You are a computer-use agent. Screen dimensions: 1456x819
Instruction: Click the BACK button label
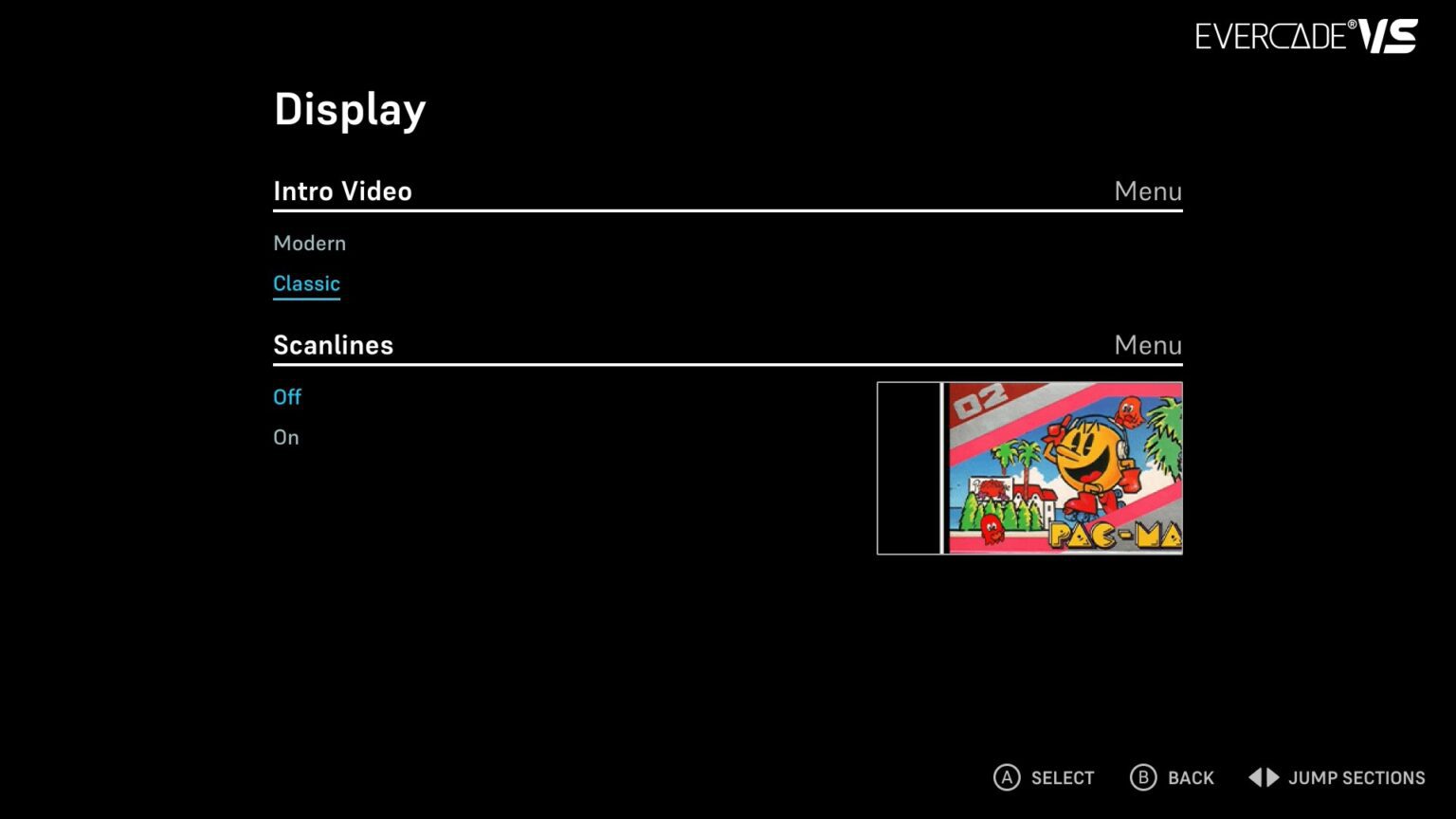(1191, 777)
